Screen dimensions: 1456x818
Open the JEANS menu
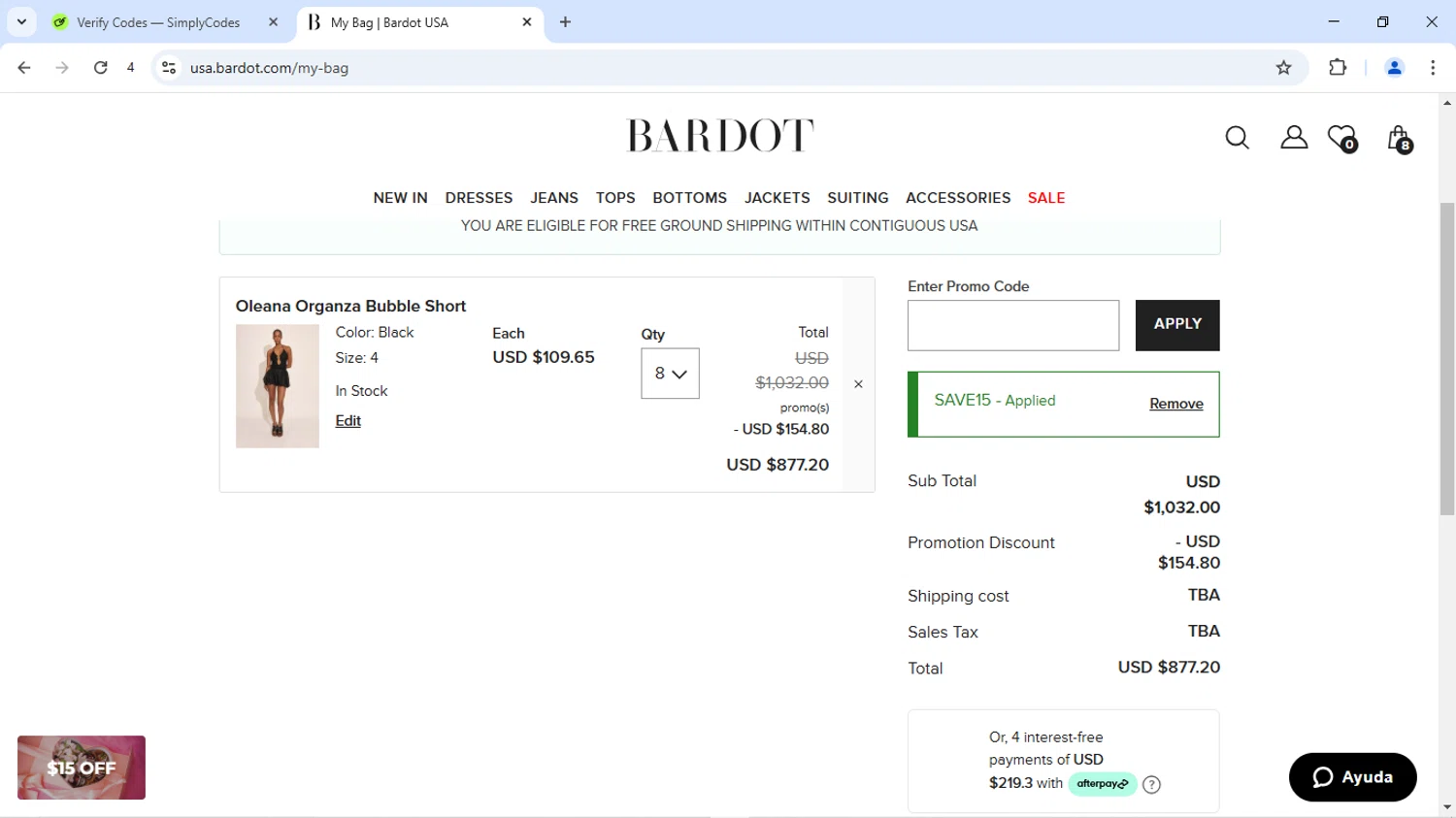pos(554,198)
